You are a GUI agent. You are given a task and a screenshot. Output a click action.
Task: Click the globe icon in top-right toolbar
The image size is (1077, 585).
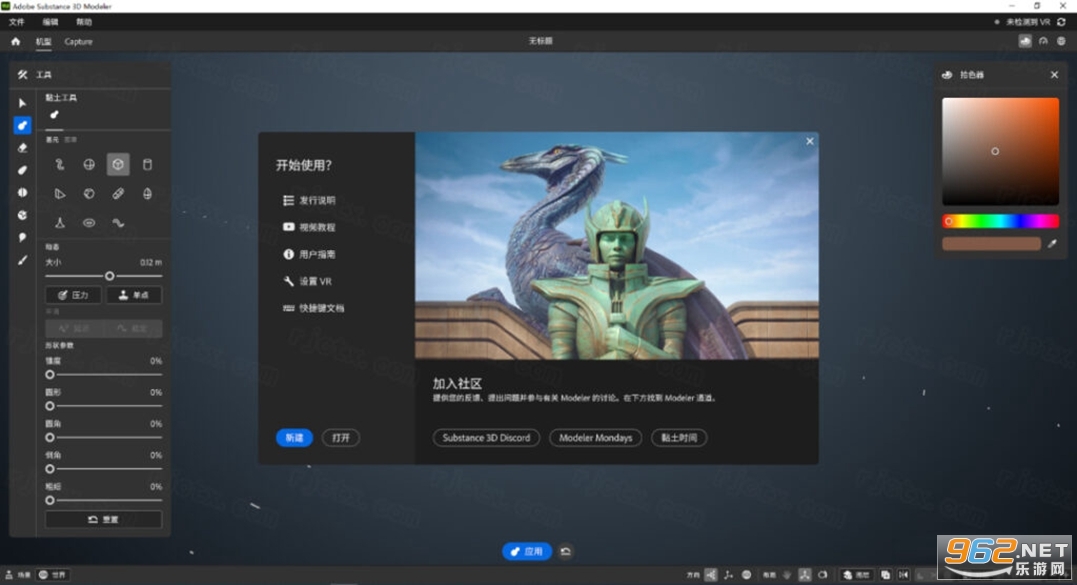click(x=1061, y=41)
